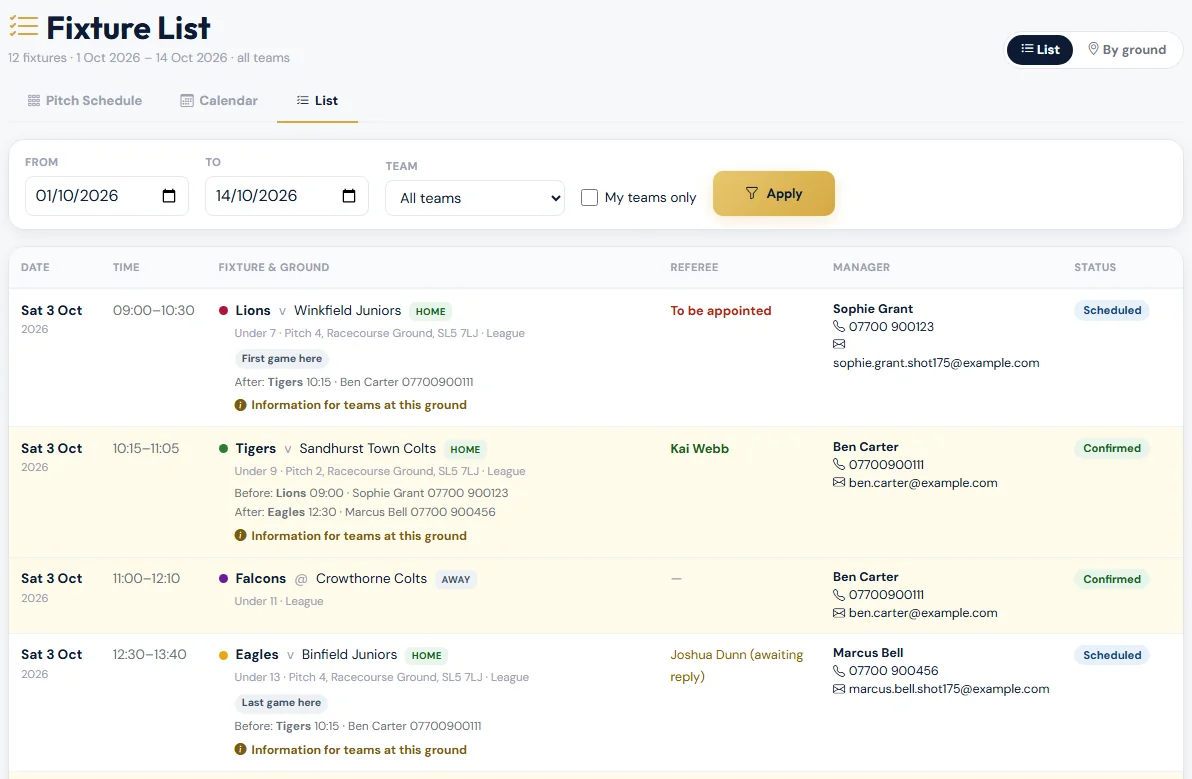Viewport: 1192px width, 779px height.
Task: Click the 'Last game here' tag
Action: pos(281,703)
